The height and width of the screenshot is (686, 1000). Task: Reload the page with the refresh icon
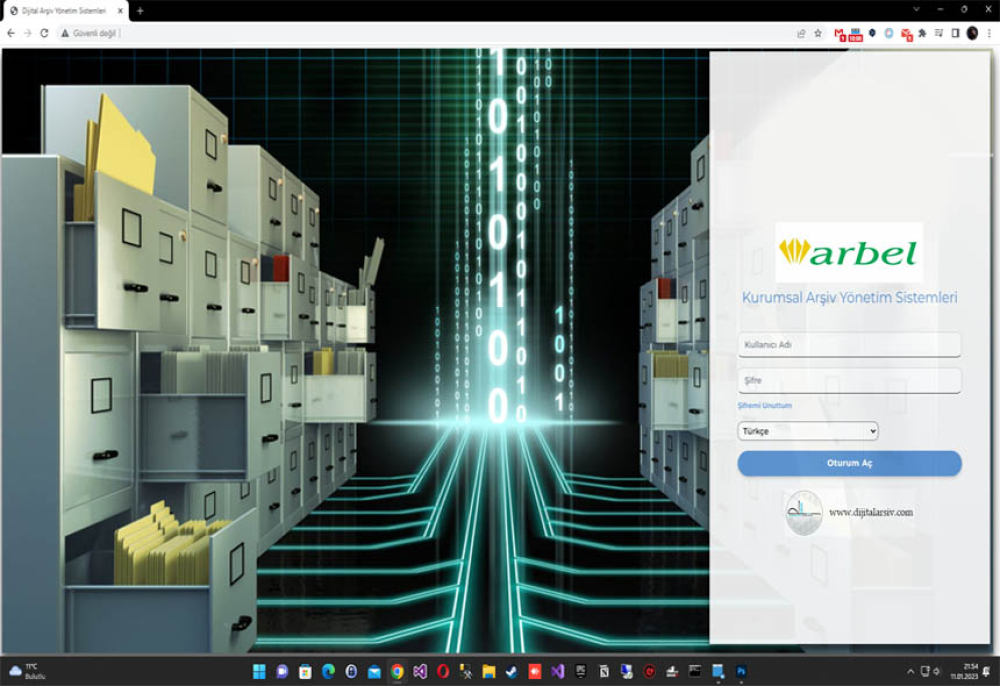click(44, 33)
